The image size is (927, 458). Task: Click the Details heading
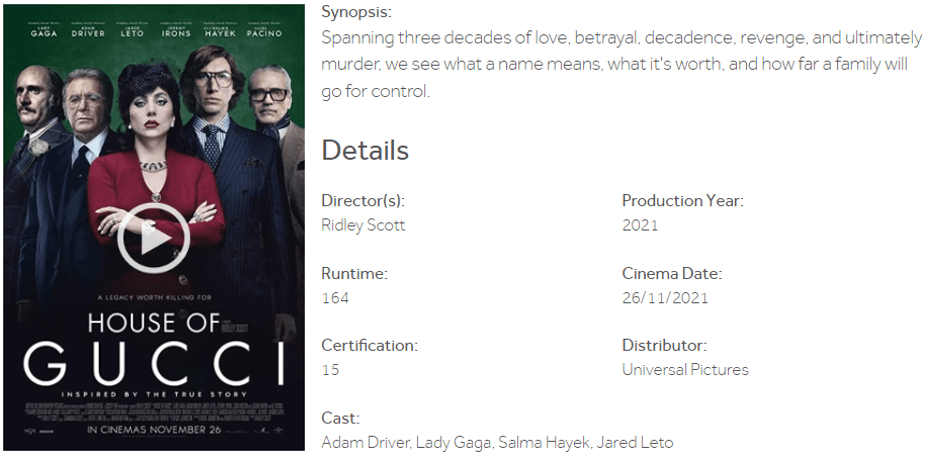(365, 151)
